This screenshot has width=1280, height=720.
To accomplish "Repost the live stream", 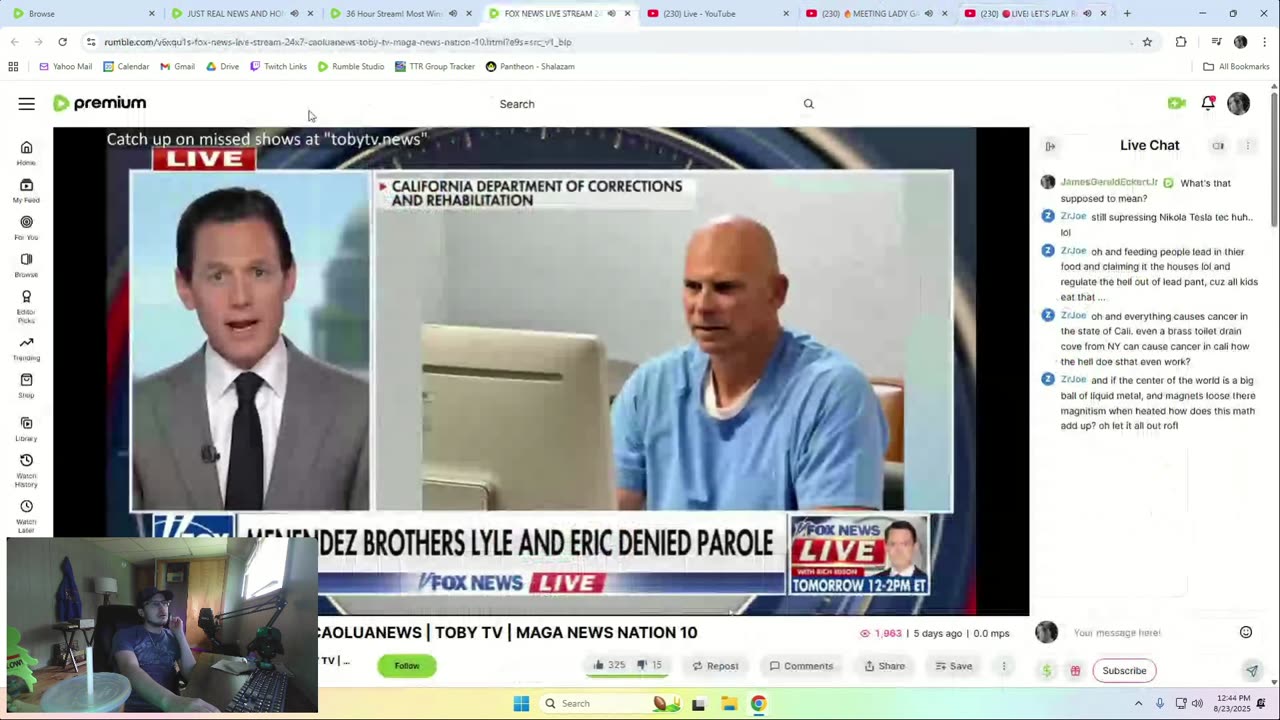I will 715,666.
